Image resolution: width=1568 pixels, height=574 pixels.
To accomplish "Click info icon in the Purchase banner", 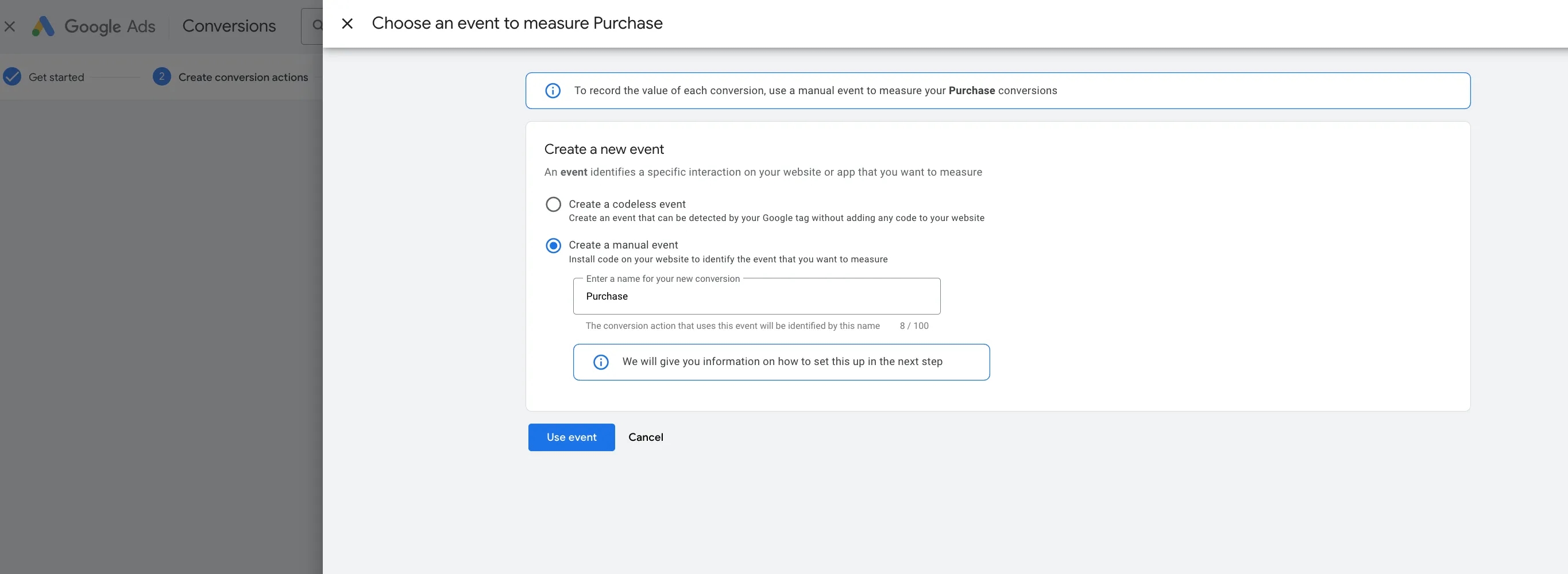I will tap(553, 91).
